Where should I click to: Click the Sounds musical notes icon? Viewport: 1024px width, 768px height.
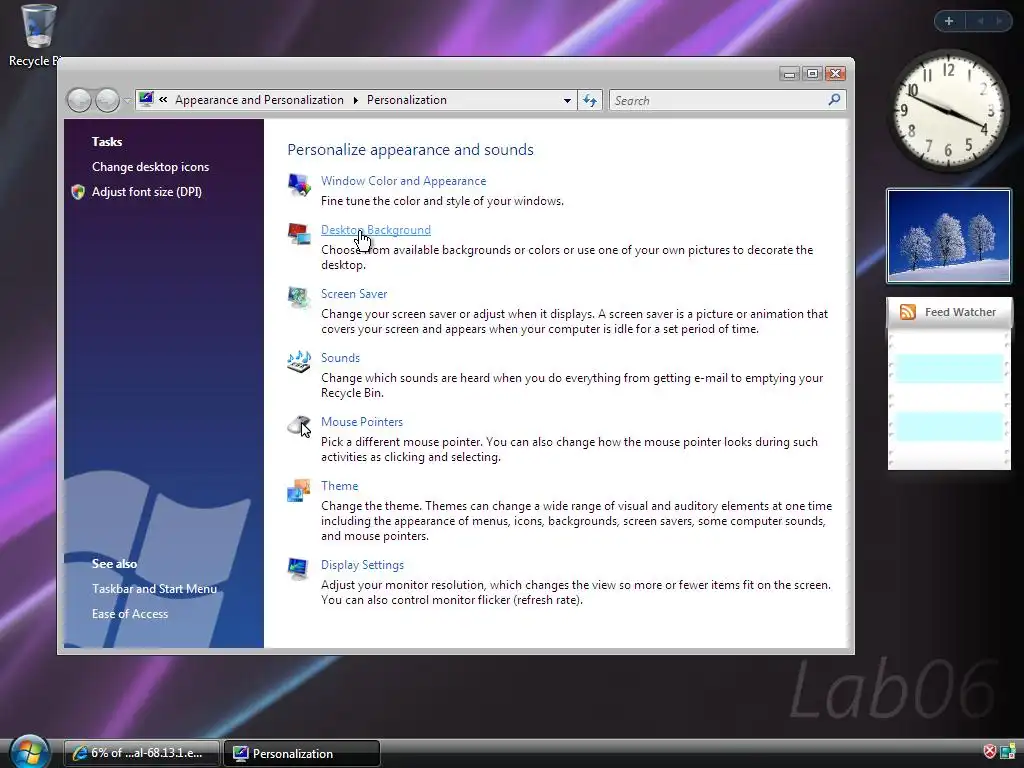tap(299, 361)
